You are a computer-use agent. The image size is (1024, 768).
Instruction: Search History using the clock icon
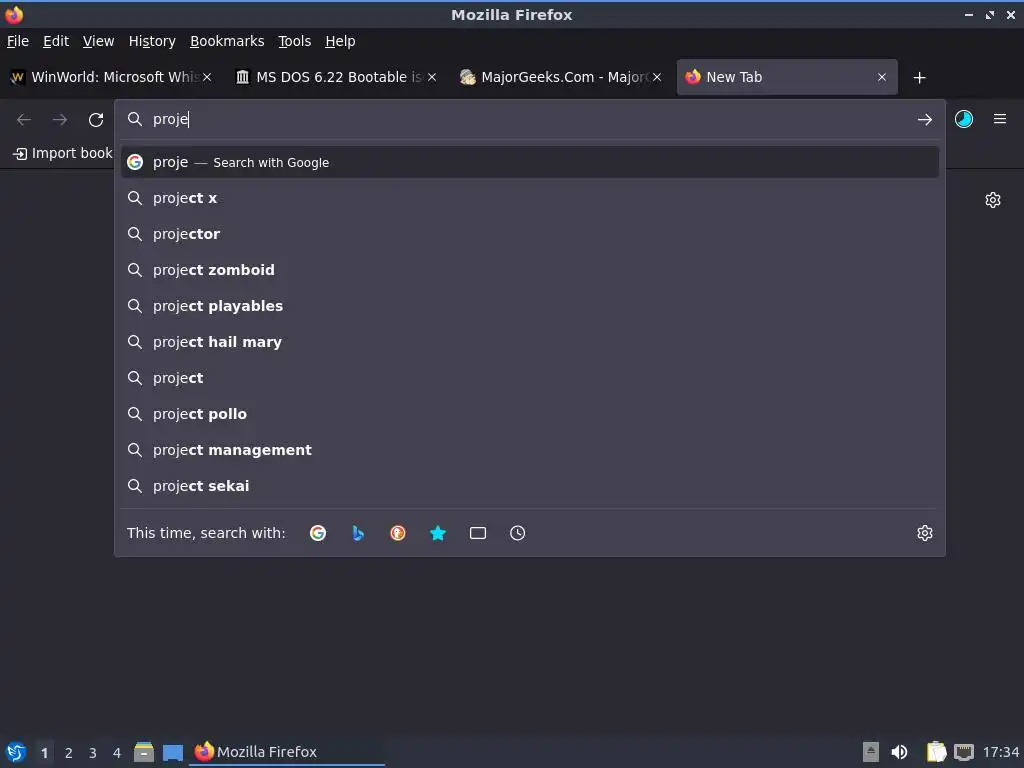click(517, 533)
